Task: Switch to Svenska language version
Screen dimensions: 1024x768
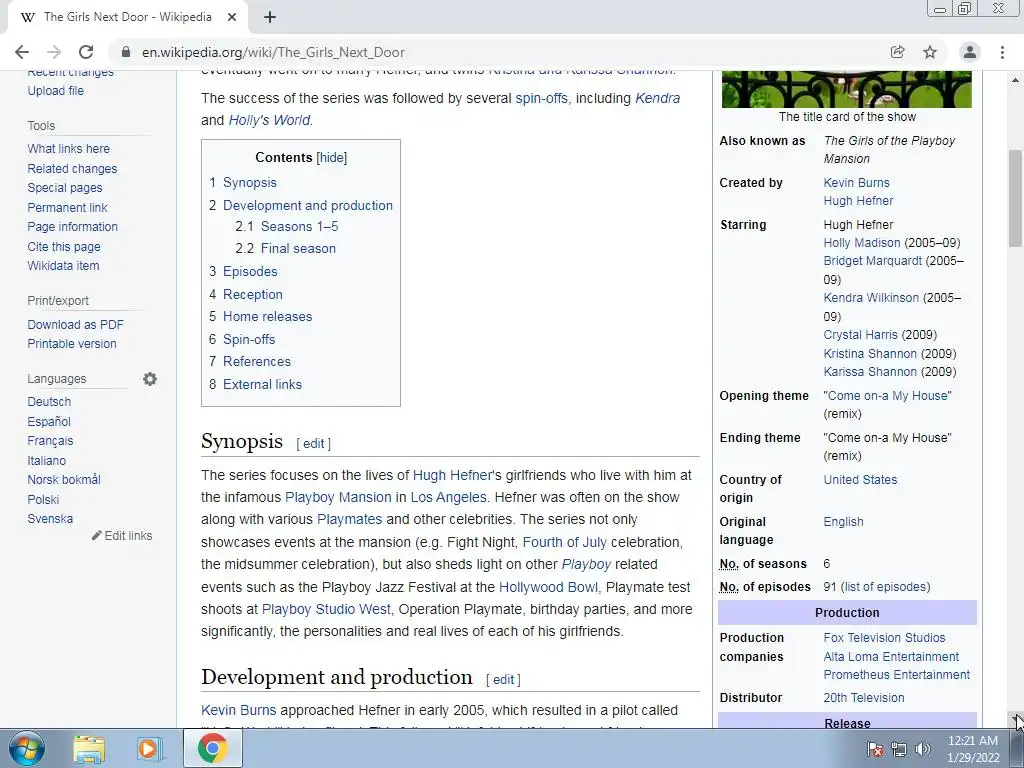Action: click(50, 519)
